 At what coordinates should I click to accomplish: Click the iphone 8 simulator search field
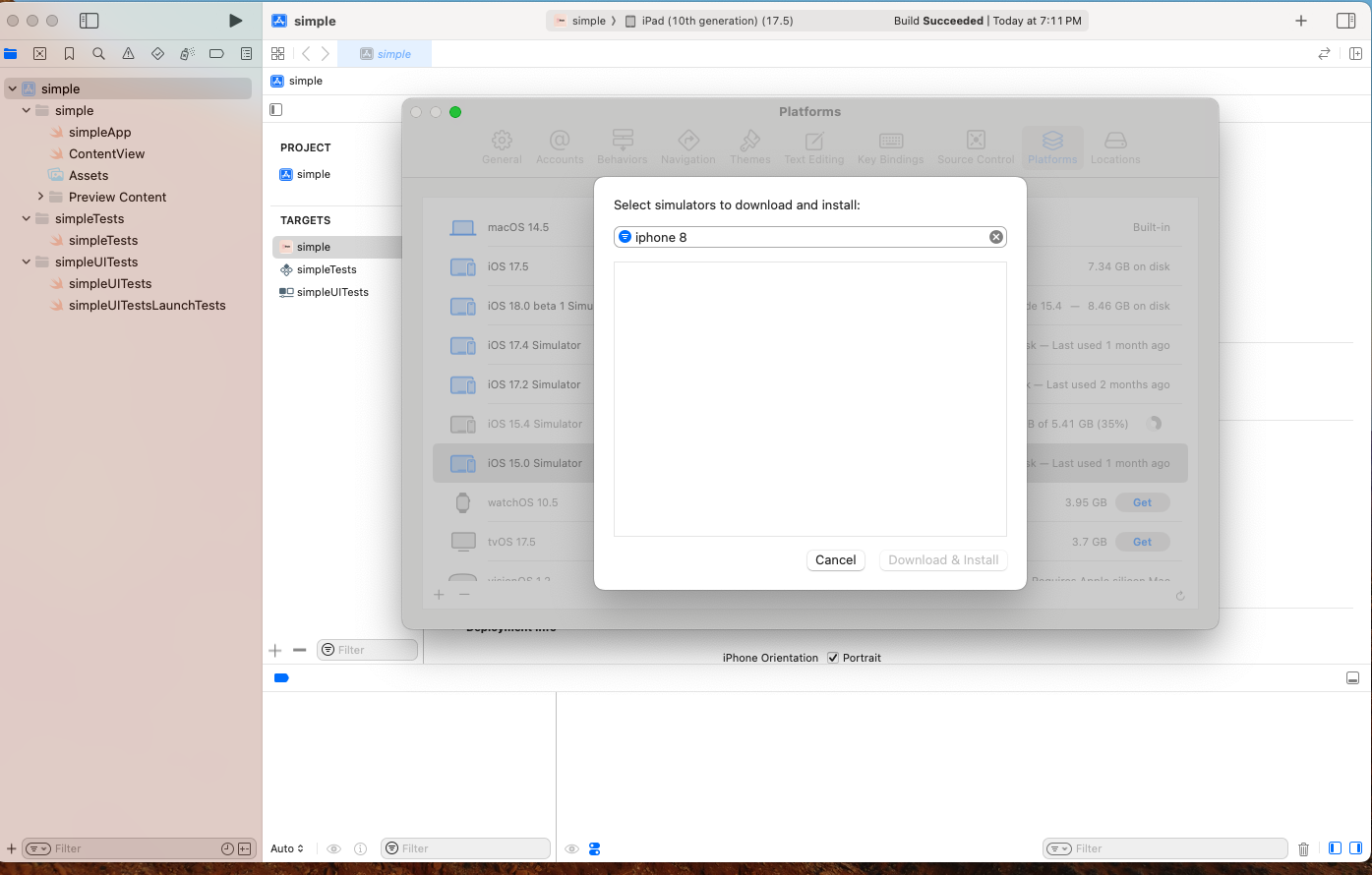809,237
